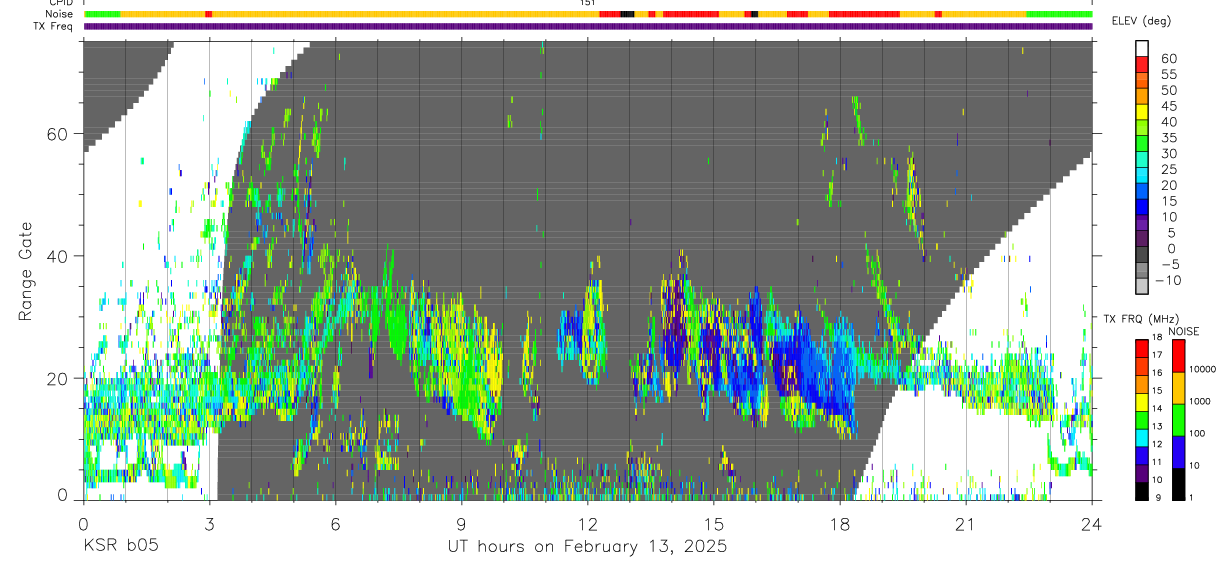Click the black bottom segment of the TX FRQ color bar
Screen dimensions: 1228x567
(1142, 491)
